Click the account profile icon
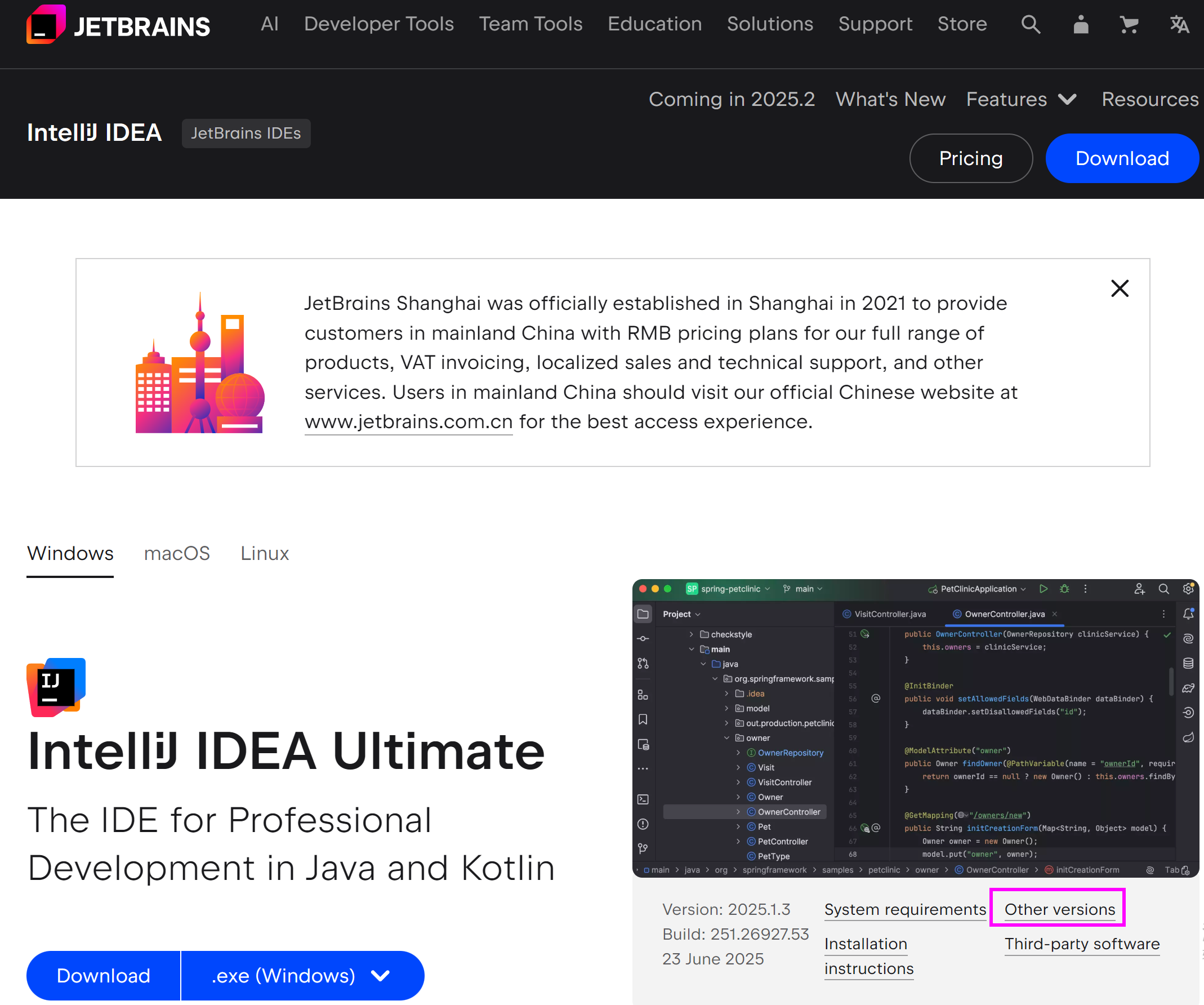Viewport: 1204px width, 1005px height. click(1081, 25)
